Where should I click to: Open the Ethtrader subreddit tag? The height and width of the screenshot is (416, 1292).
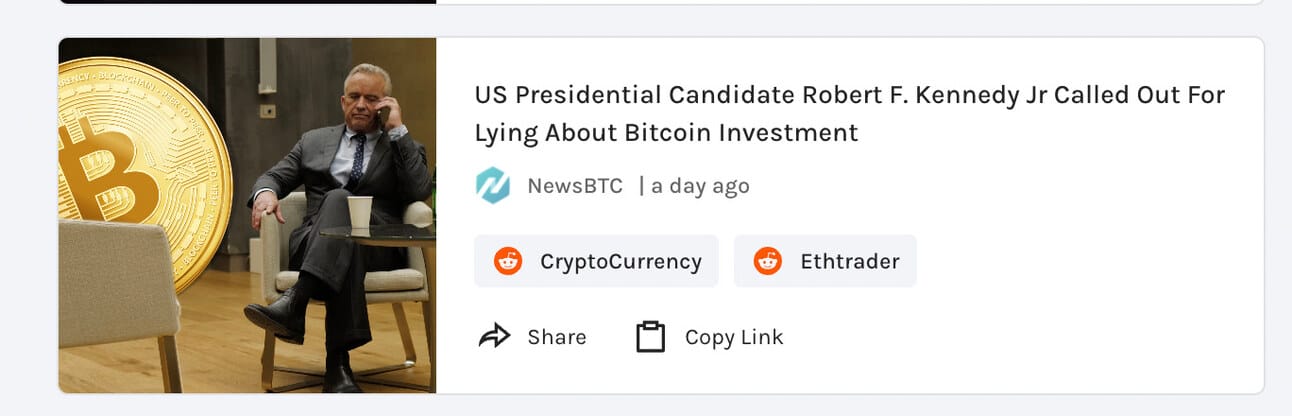pyautogui.click(x=849, y=262)
